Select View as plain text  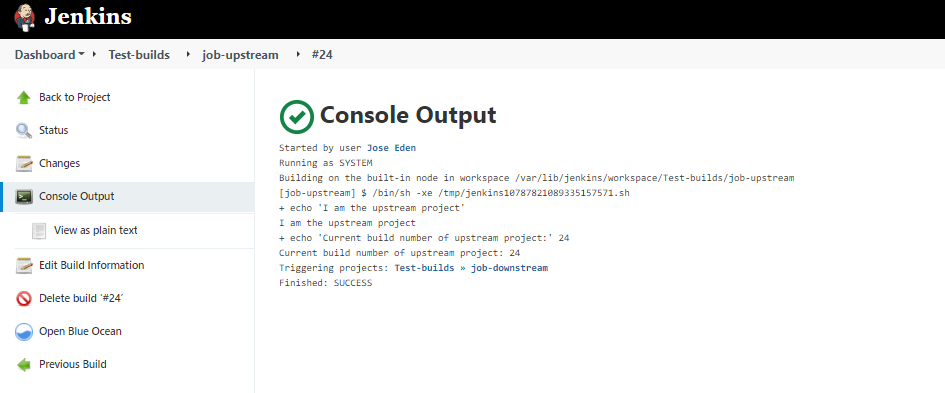click(x=96, y=230)
